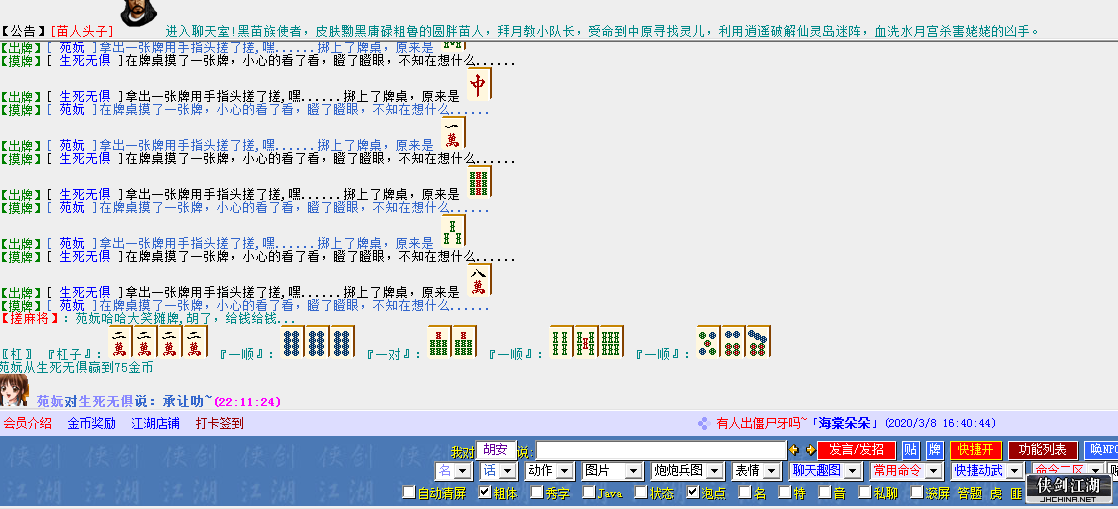Open the 金币奖励 menu link

click(91, 423)
